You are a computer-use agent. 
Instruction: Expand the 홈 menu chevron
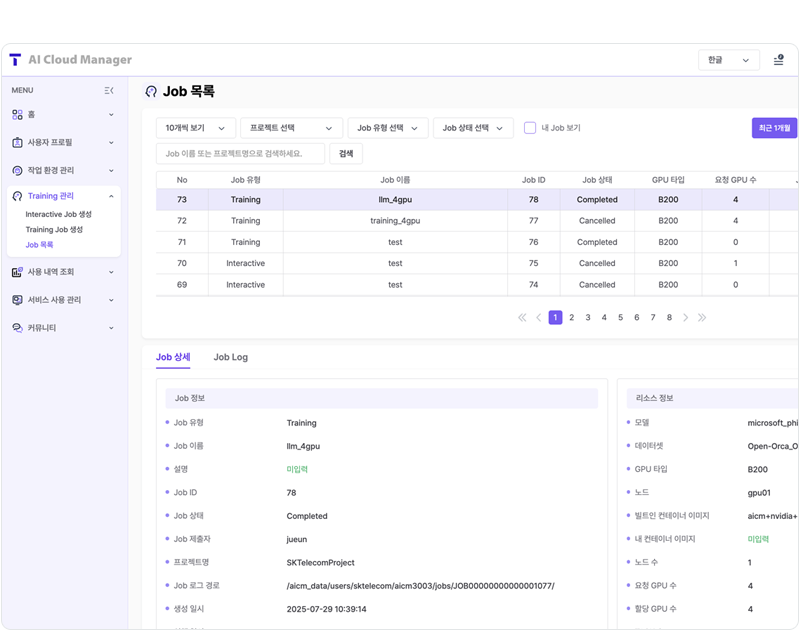coord(111,115)
